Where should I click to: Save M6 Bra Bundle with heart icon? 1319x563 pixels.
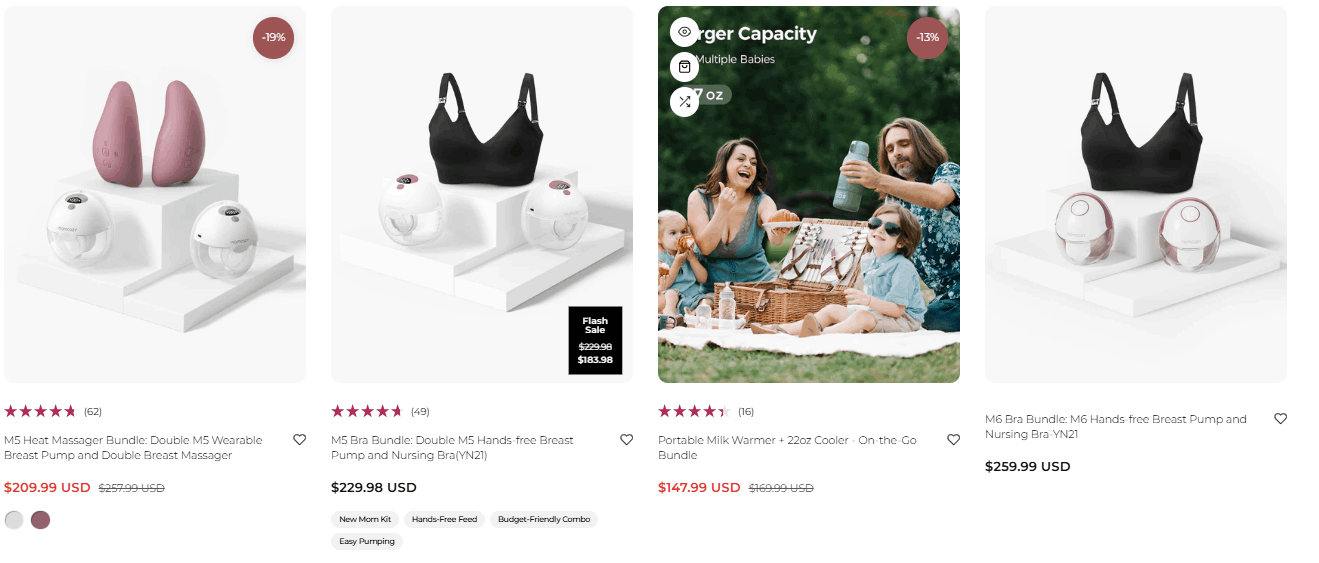tap(1280, 419)
